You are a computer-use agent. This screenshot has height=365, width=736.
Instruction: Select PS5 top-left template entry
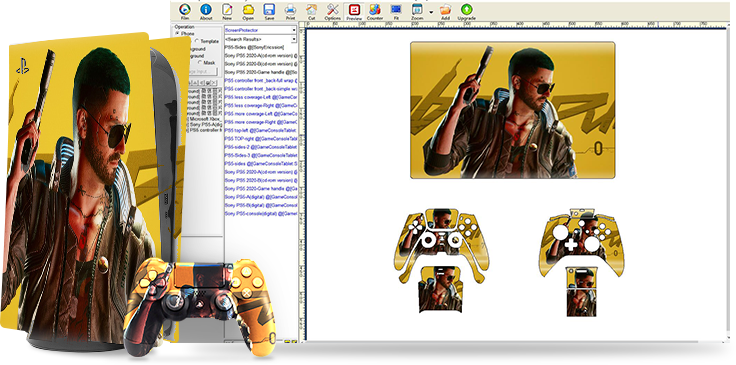(261, 130)
